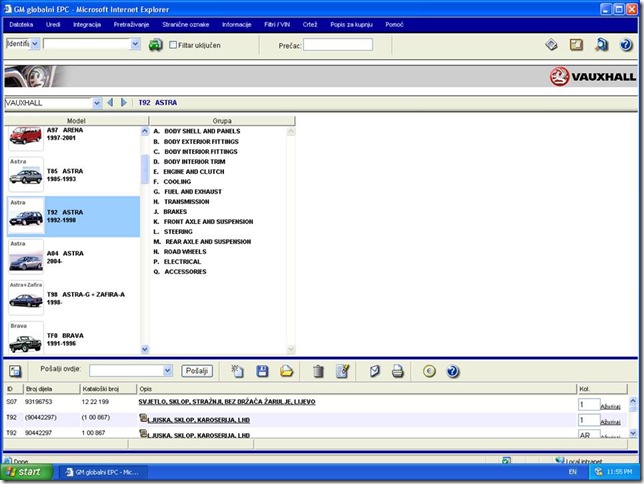Open the yellow notes board icon
Image resolution: width=644 pixels, height=484 pixels.
576,44
